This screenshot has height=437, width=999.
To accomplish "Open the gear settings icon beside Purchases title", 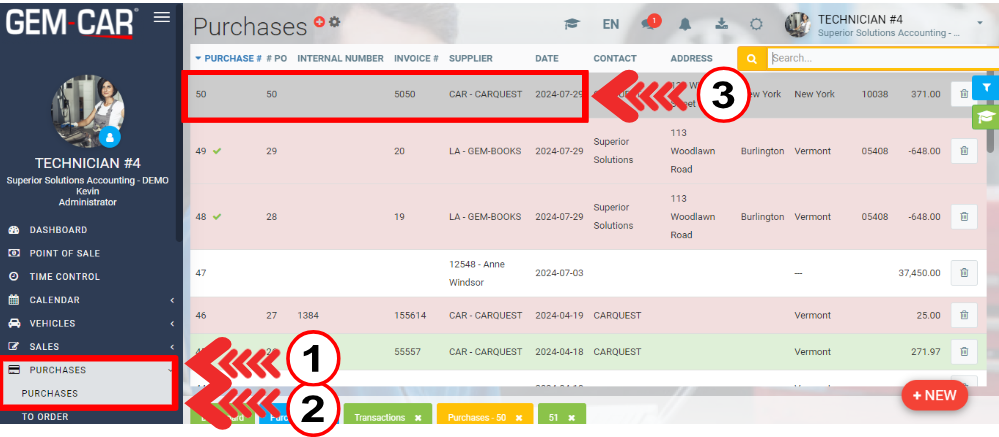I will click(x=335, y=22).
